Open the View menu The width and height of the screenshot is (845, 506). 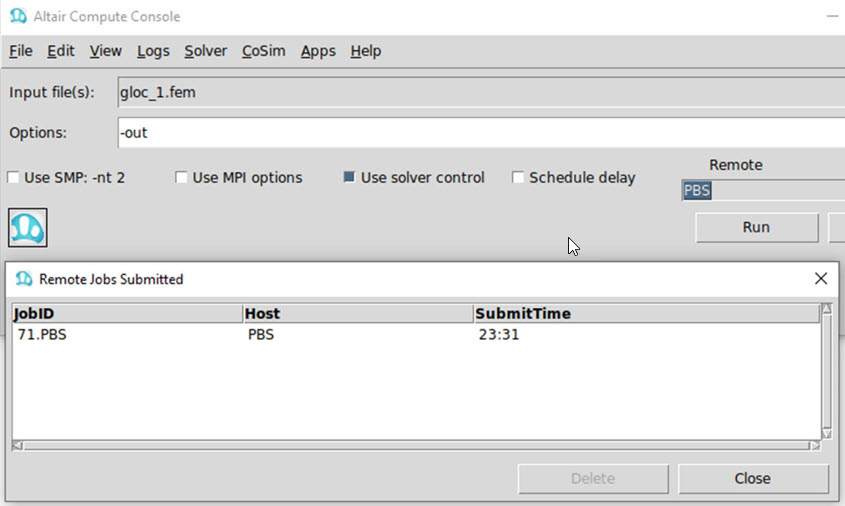[x=105, y=51]
